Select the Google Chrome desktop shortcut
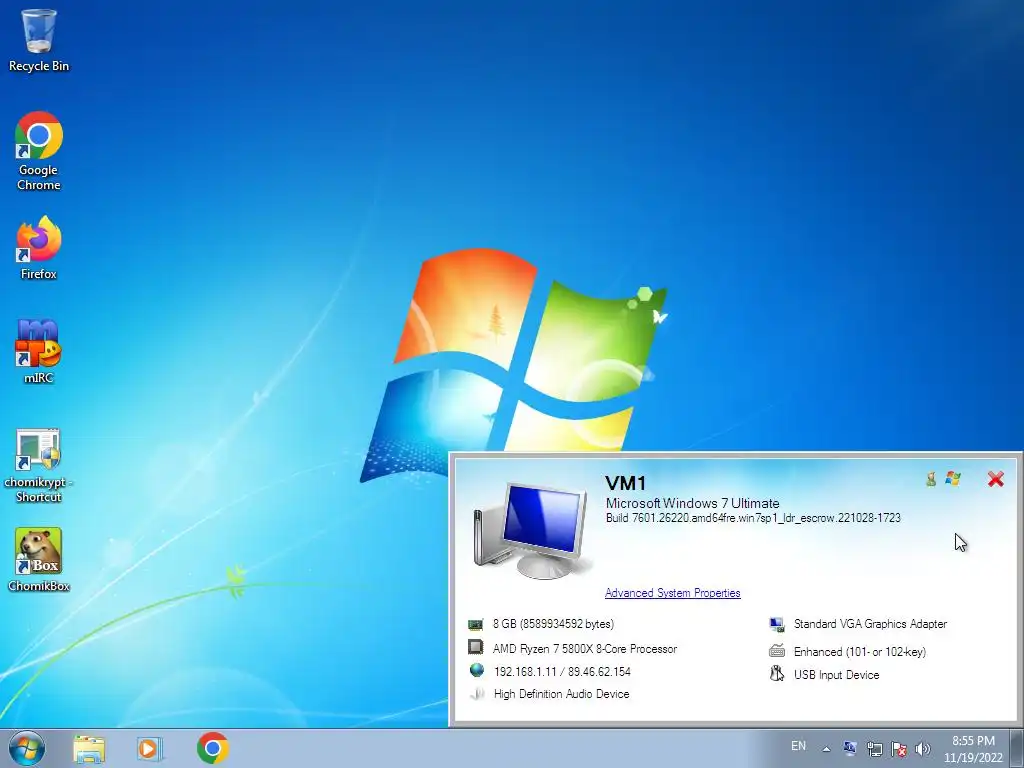 [39, 151]
